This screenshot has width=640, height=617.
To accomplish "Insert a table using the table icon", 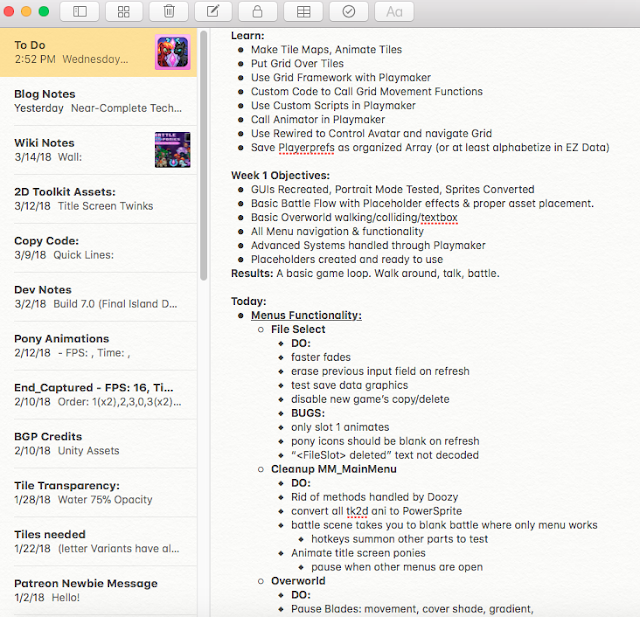I will click(303, 11).
